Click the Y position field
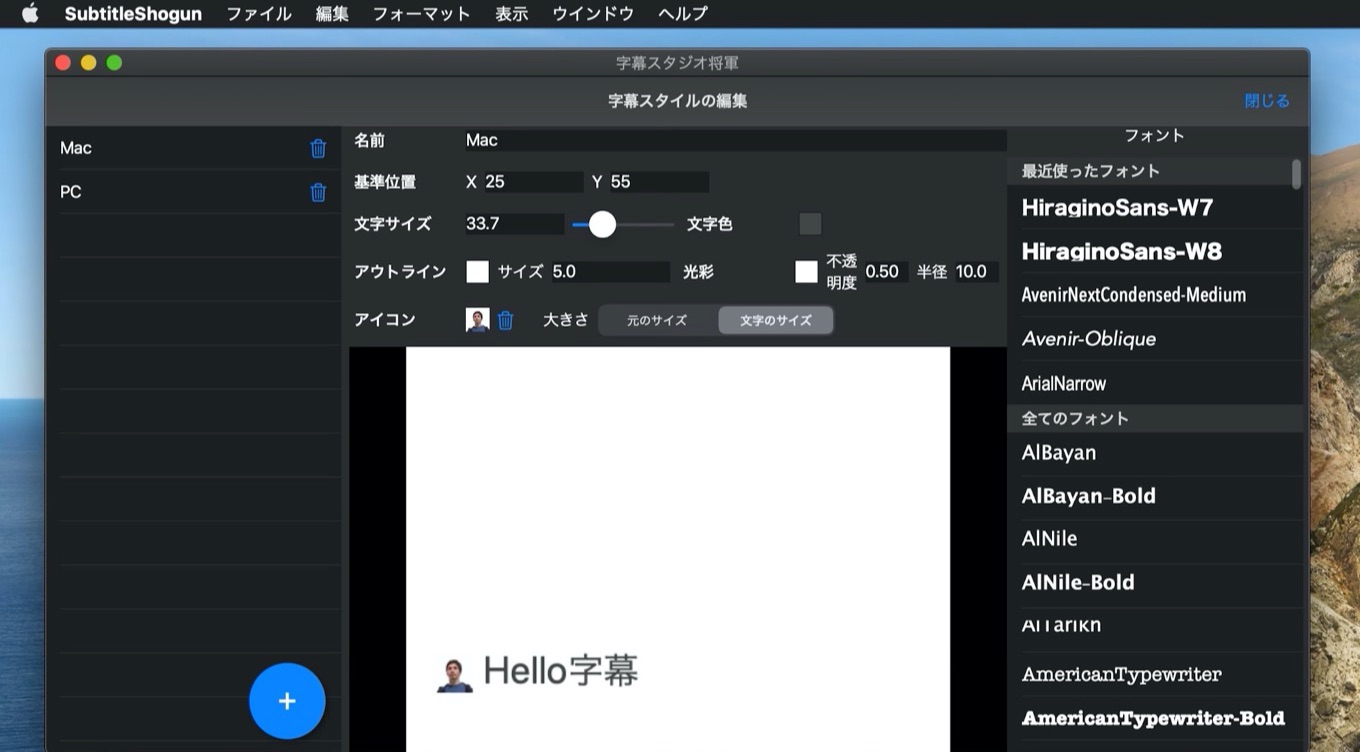This screenshot has width=1360, height=752. click(x=659, y=182)
